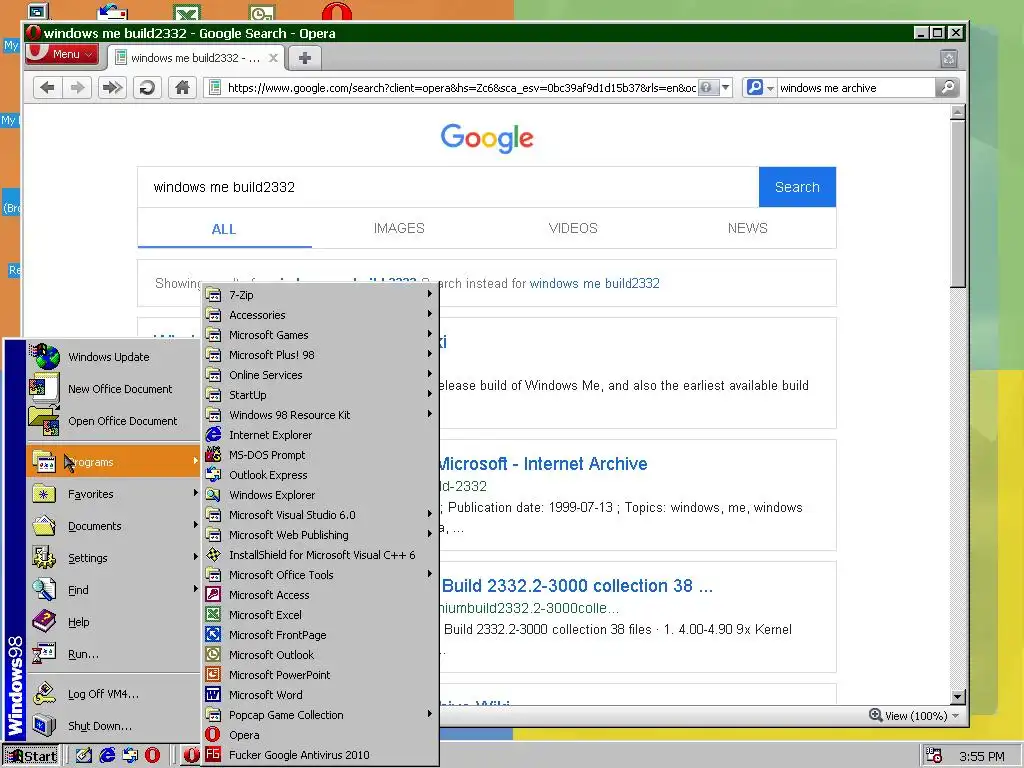Open the red Opera Menu button
The image size is (1024, 768).
pos(62,54)
